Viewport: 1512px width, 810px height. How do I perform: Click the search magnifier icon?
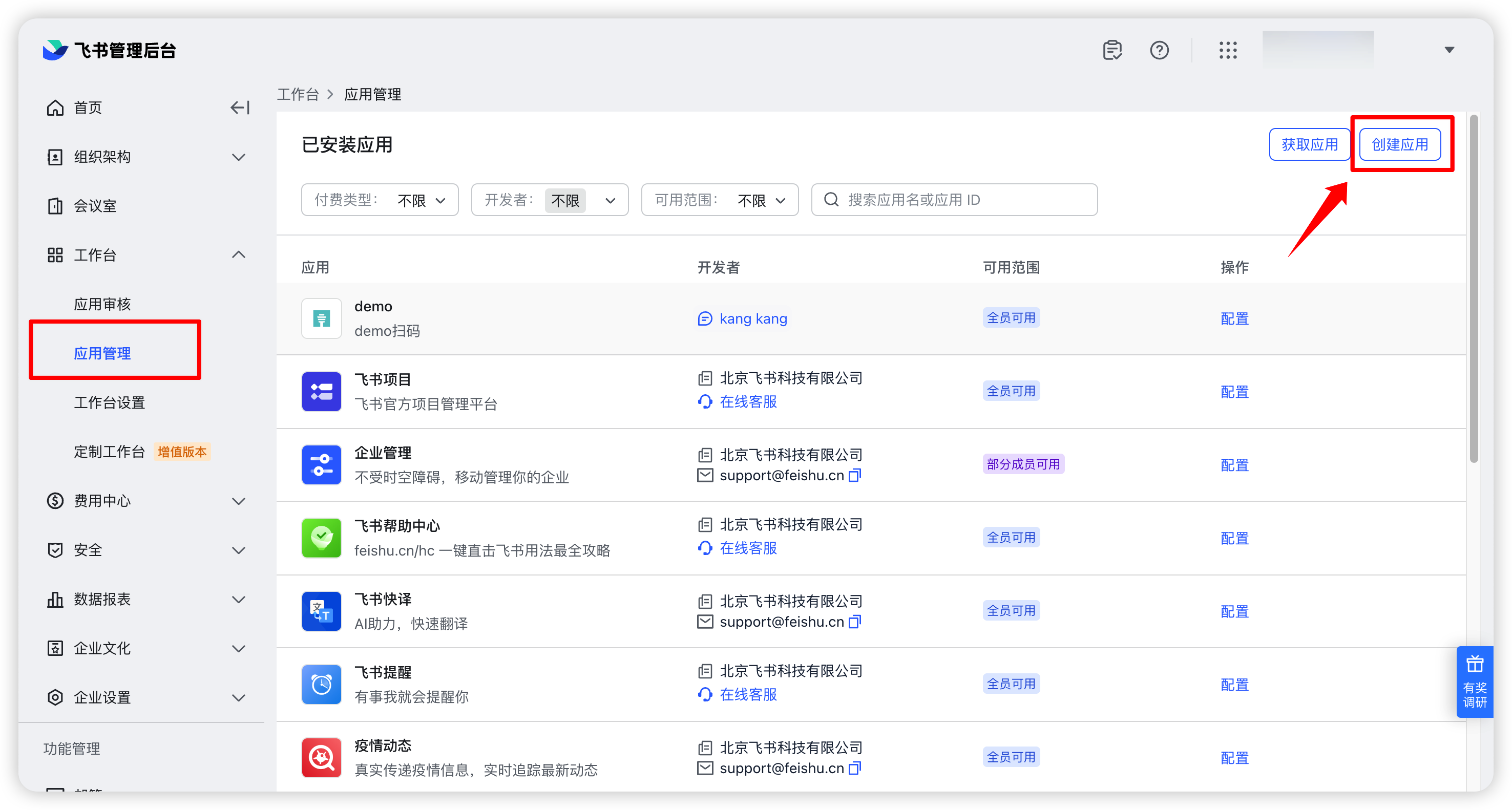[831, 200]
